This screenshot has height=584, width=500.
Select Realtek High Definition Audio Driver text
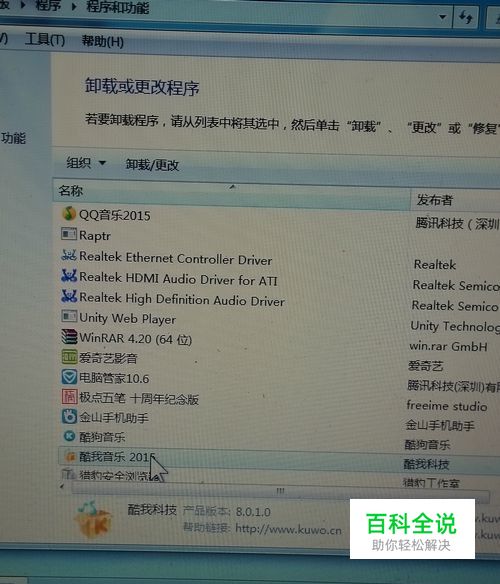coord(182,299)
